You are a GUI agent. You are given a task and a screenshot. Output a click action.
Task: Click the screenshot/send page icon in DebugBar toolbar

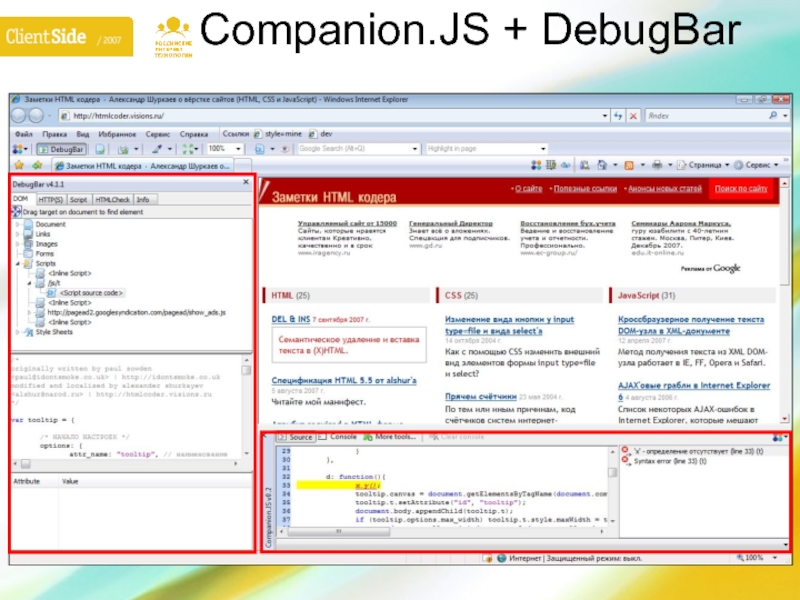tap(123, 149)
